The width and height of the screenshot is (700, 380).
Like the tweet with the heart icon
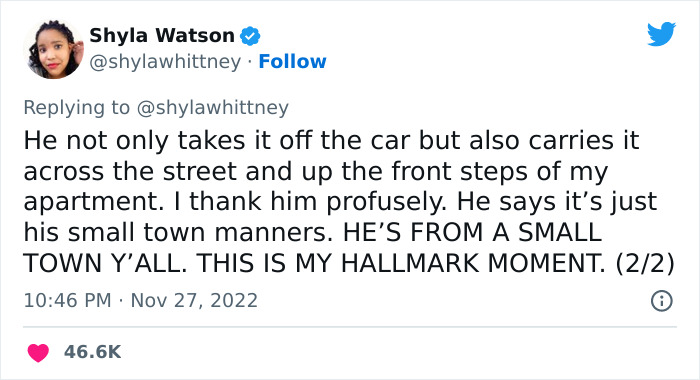pyautogui.click(x=38, y=352)
